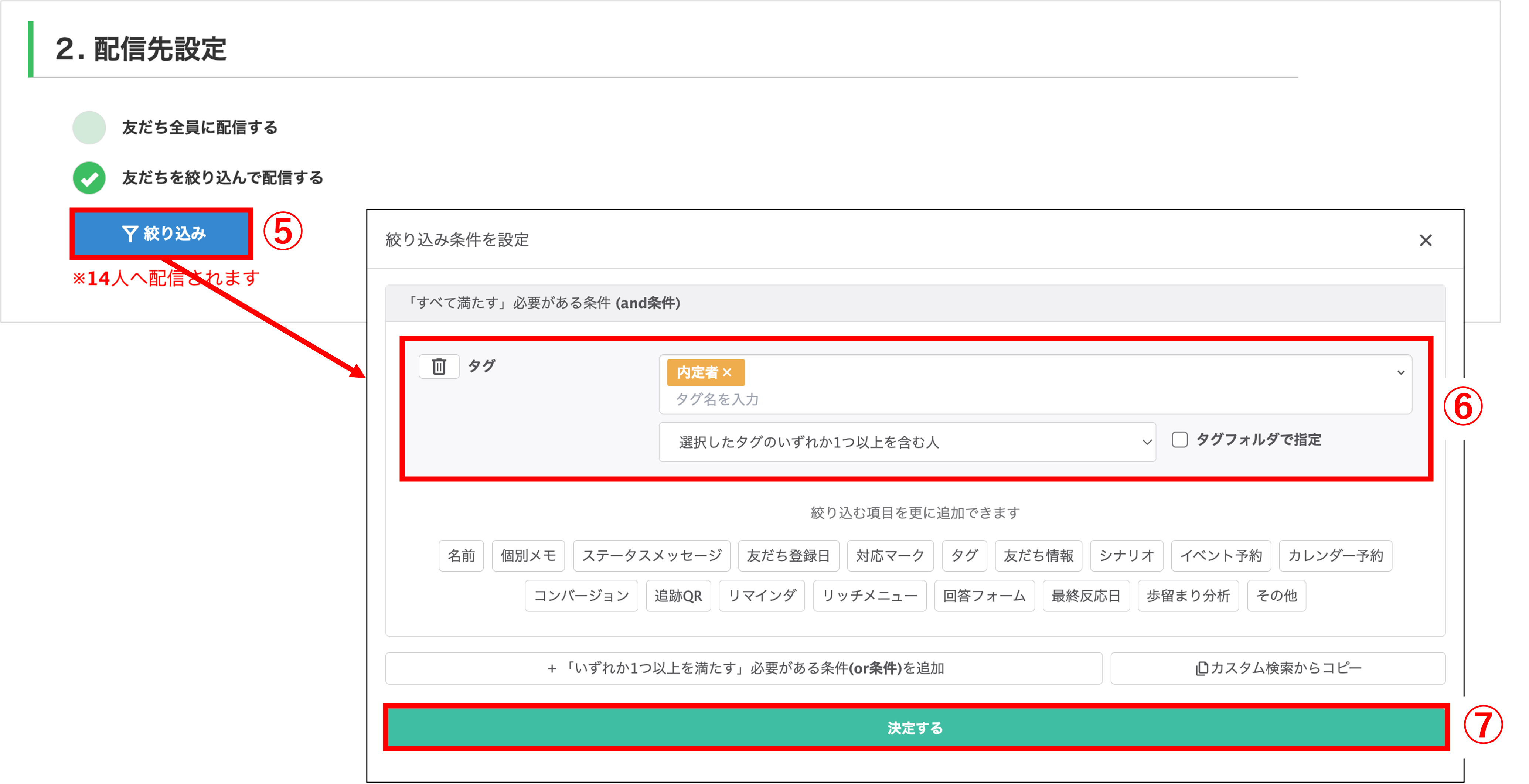Add 友だち登録日 filter item

[788, 556]
